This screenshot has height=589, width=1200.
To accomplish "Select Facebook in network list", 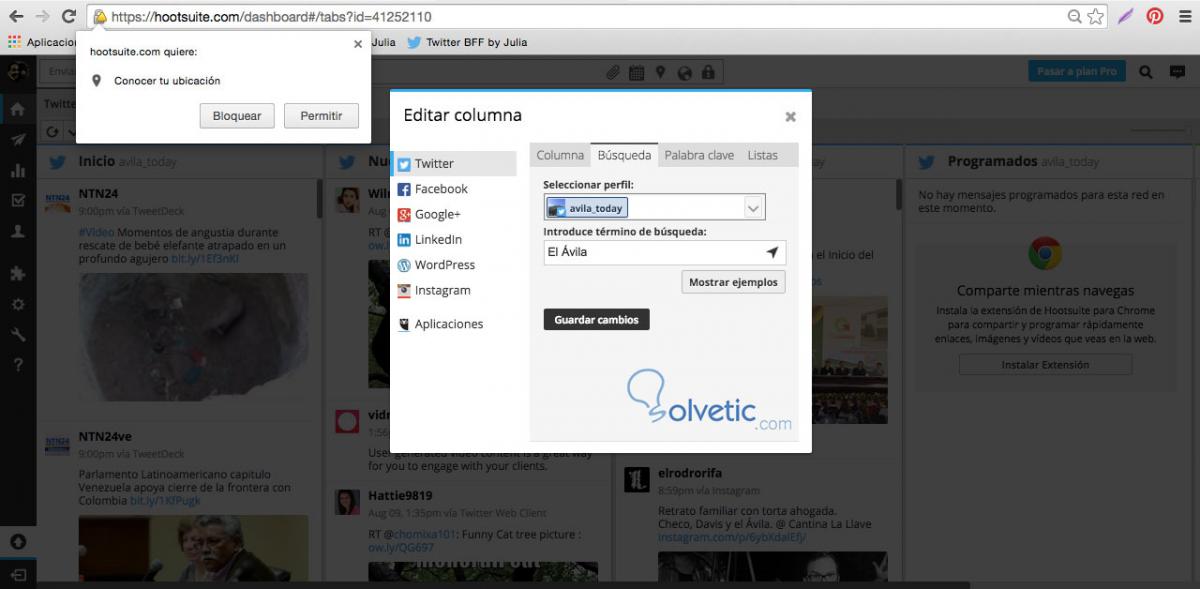I will click(454, 189).
